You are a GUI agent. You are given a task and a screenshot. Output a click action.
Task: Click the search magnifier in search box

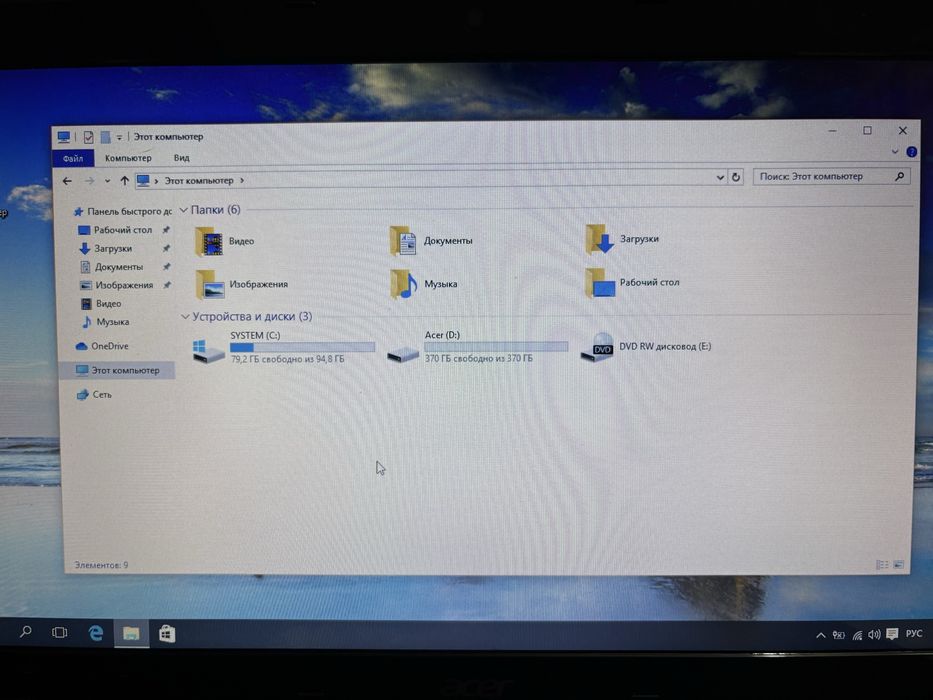point(899,176)
